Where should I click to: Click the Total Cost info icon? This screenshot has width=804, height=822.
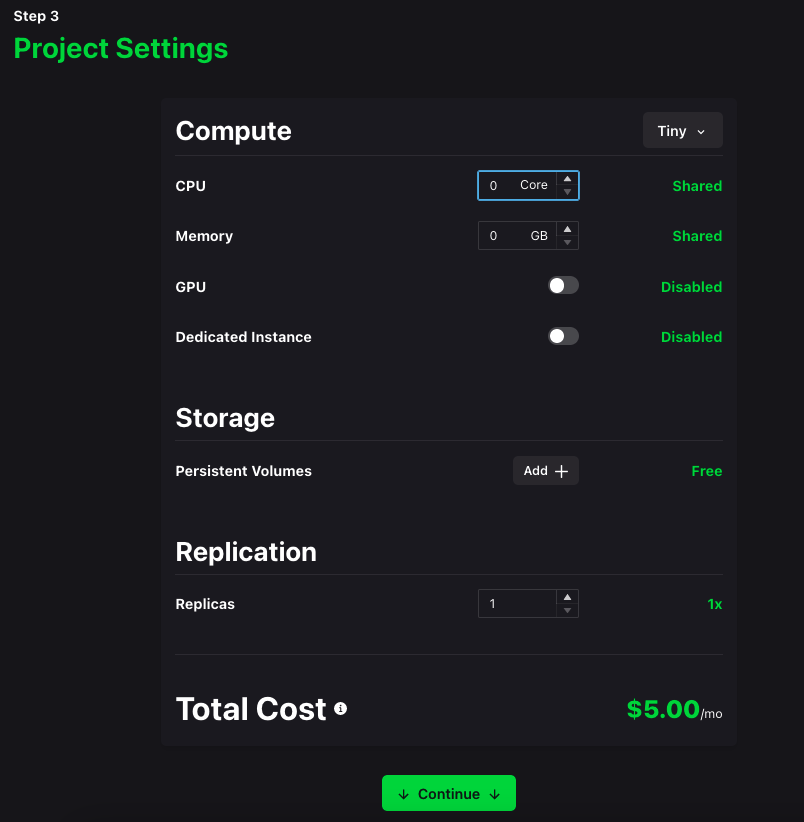pyautogui.click(x=340, y=709)
